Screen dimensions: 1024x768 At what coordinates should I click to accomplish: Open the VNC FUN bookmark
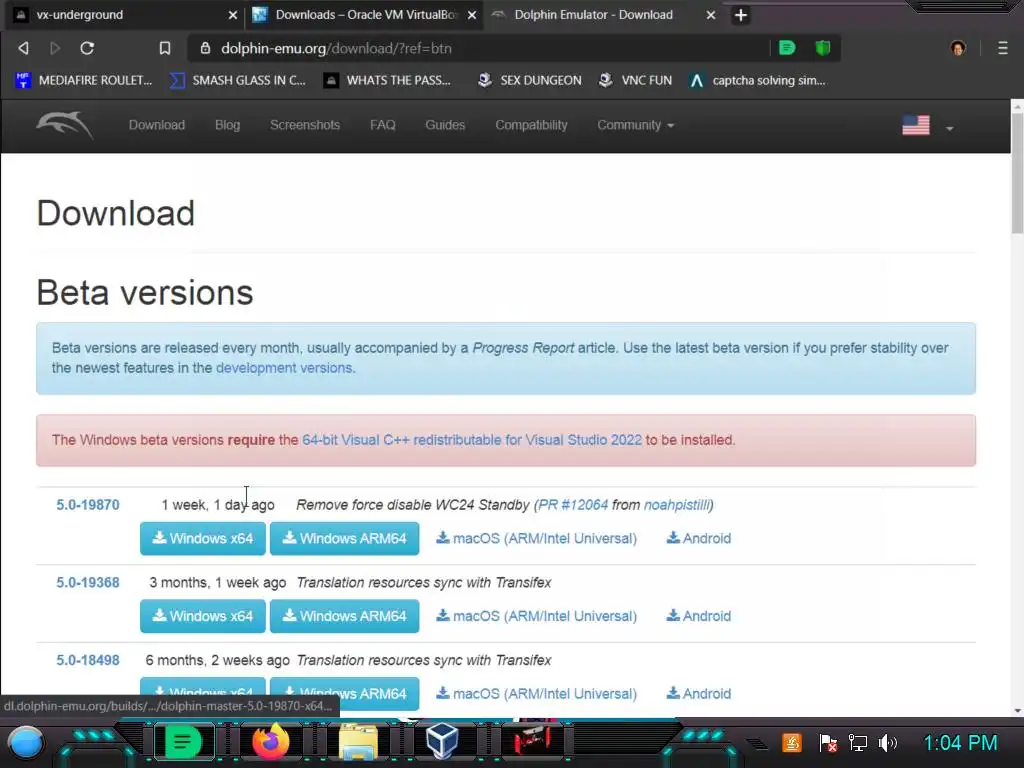click(x=635, y=80)
